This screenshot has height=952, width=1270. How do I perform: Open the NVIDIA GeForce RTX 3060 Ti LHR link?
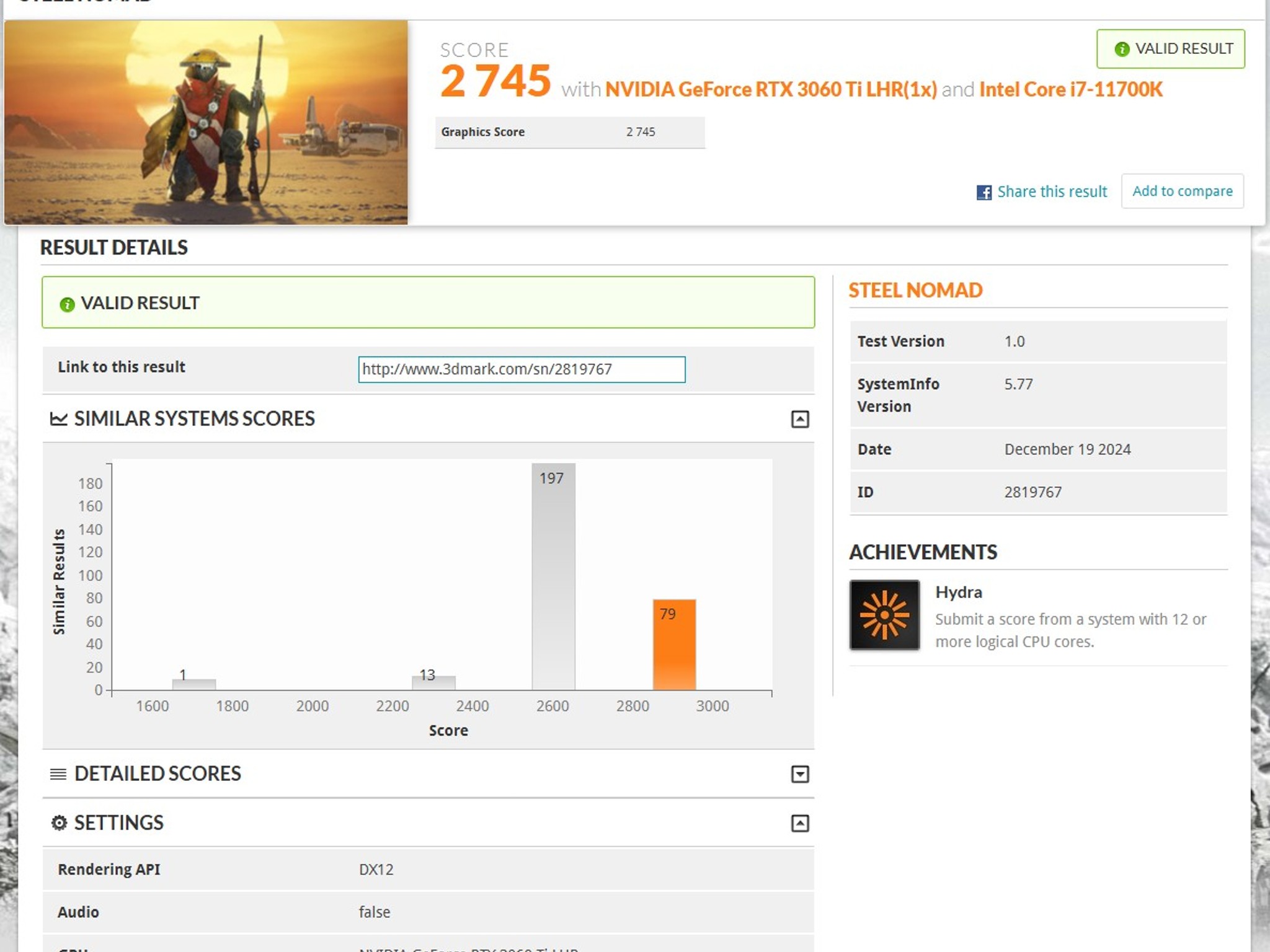771,89
